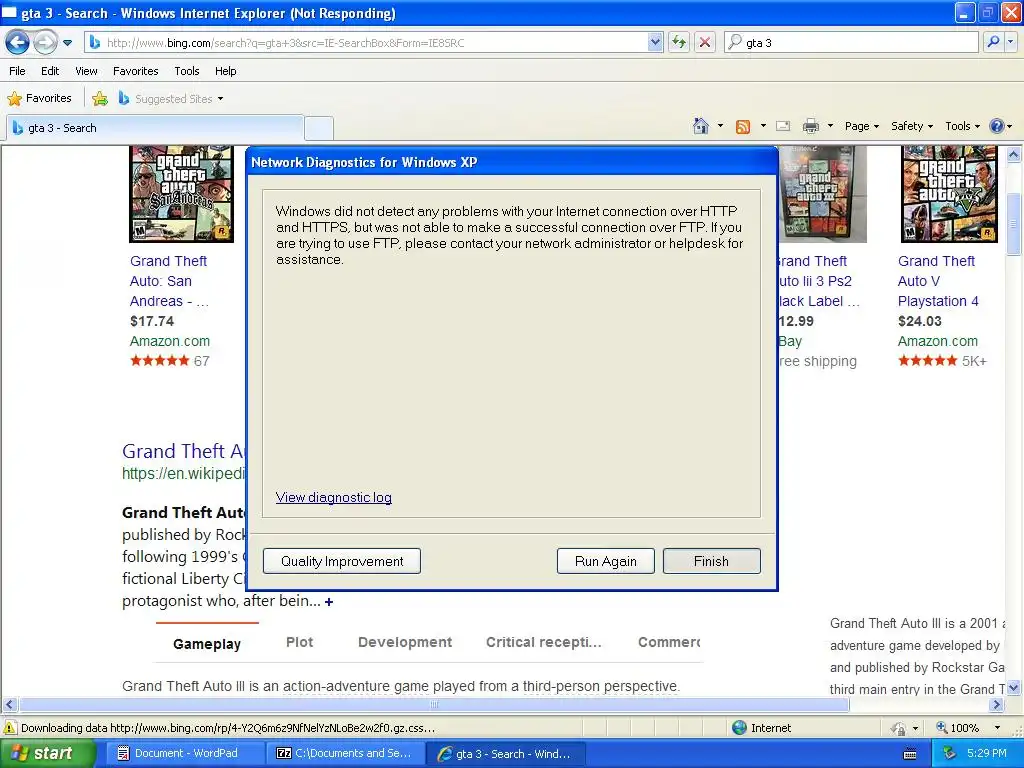Image resolution: width=1024 pixels, height=768 pixels.
Task: Open recent pages dropdown next to Forward
Action: click(x=67, y=43)
